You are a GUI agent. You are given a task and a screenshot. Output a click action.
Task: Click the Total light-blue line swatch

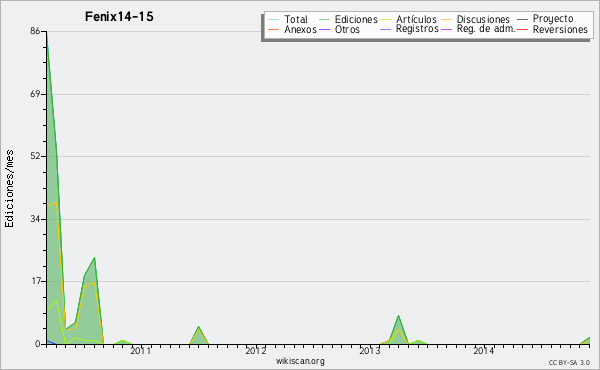click(x=274, y=19)
